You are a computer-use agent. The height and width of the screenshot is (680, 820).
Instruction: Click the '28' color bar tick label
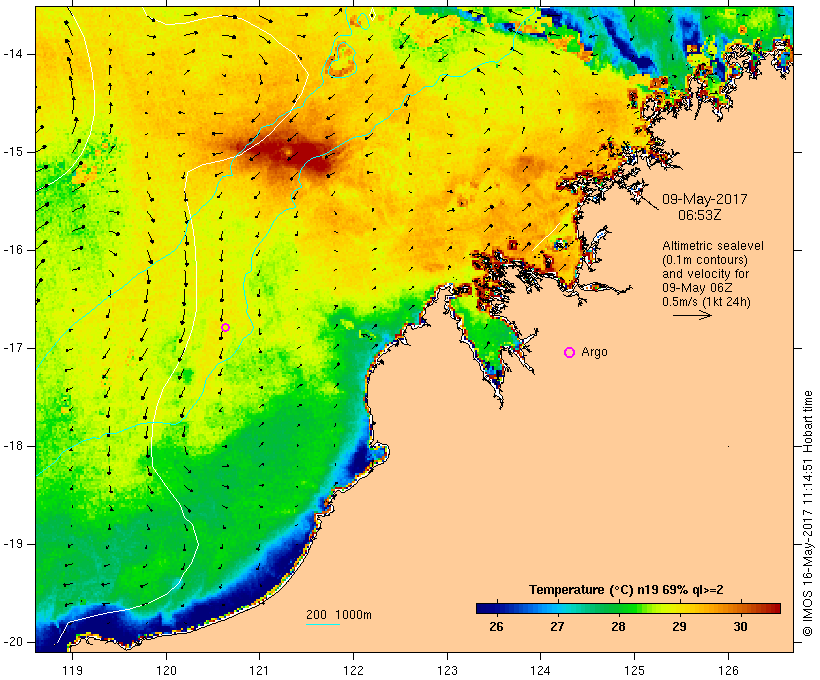click(618, 627)
